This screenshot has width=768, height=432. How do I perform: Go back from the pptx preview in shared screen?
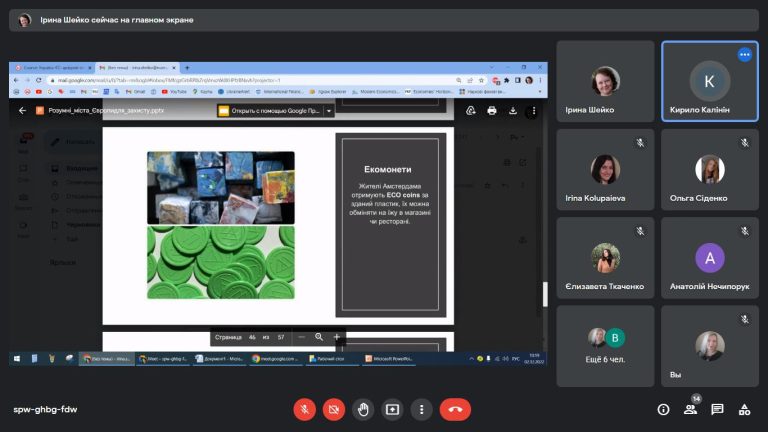(22, 111)
